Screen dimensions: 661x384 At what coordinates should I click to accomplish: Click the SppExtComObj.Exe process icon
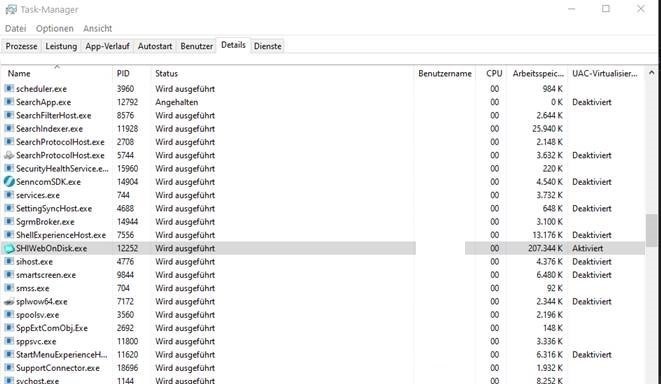9,328
